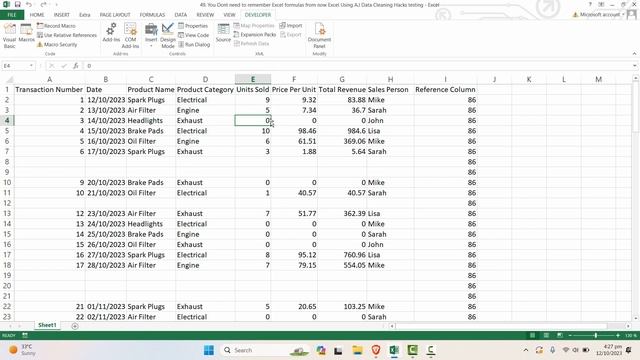This screenshot has height=360, width=640.
Task: Click the Insert Function fx button
Action: [76, 66]
